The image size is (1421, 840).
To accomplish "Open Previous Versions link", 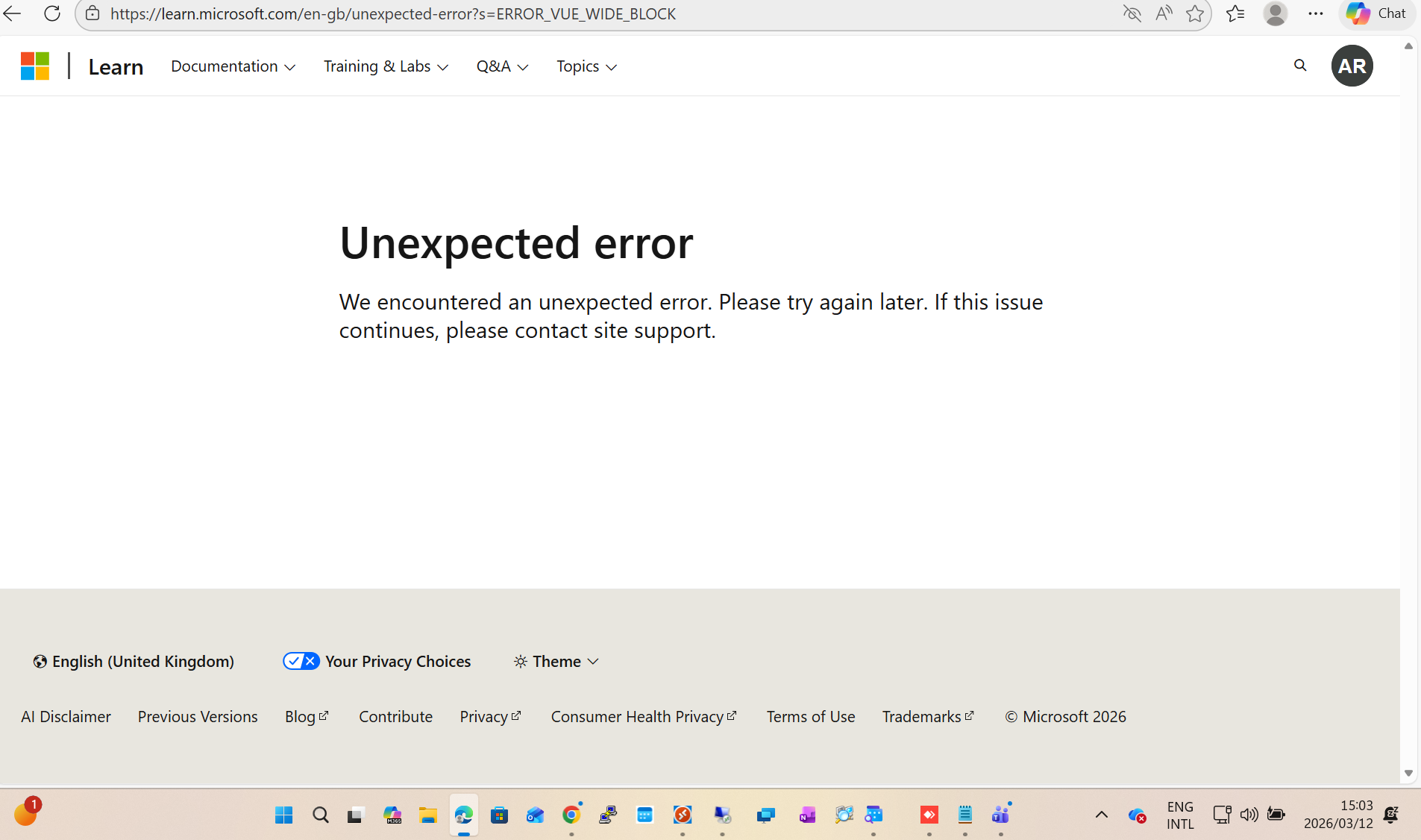I will click(198, 717).
